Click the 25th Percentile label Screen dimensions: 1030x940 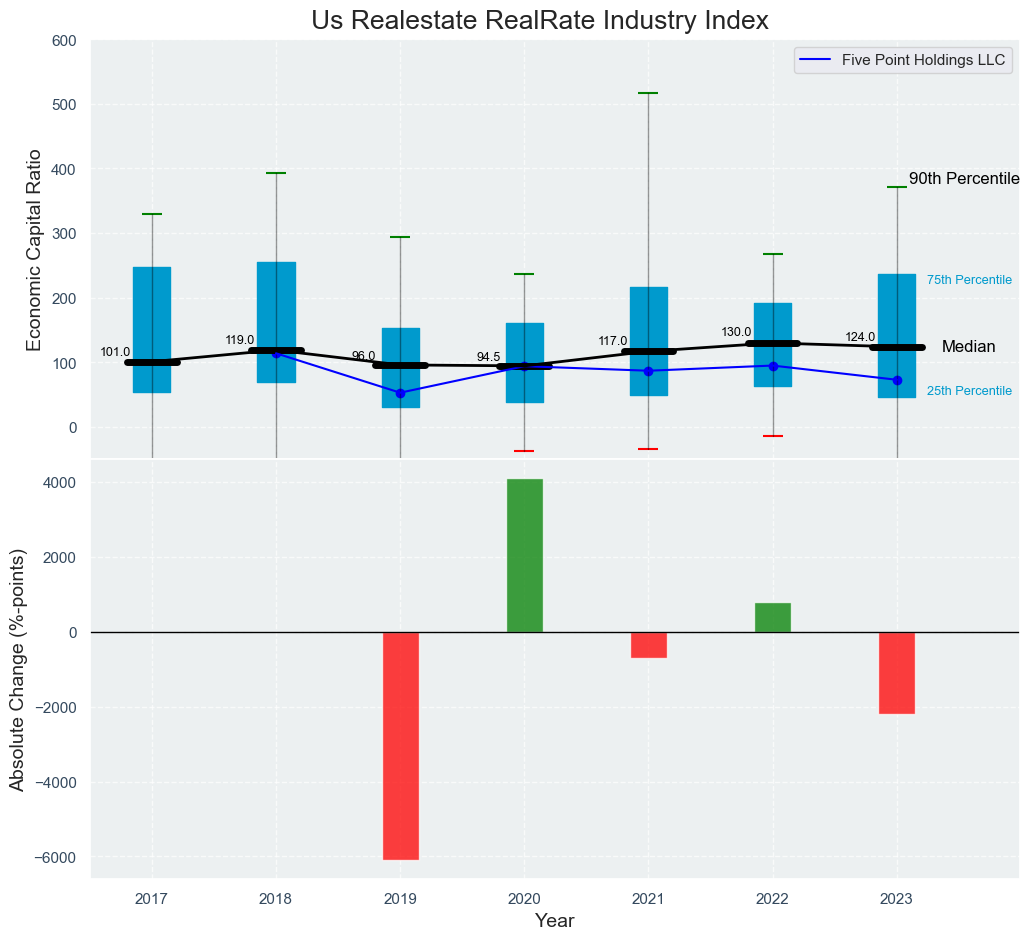[x=968, y=391]
